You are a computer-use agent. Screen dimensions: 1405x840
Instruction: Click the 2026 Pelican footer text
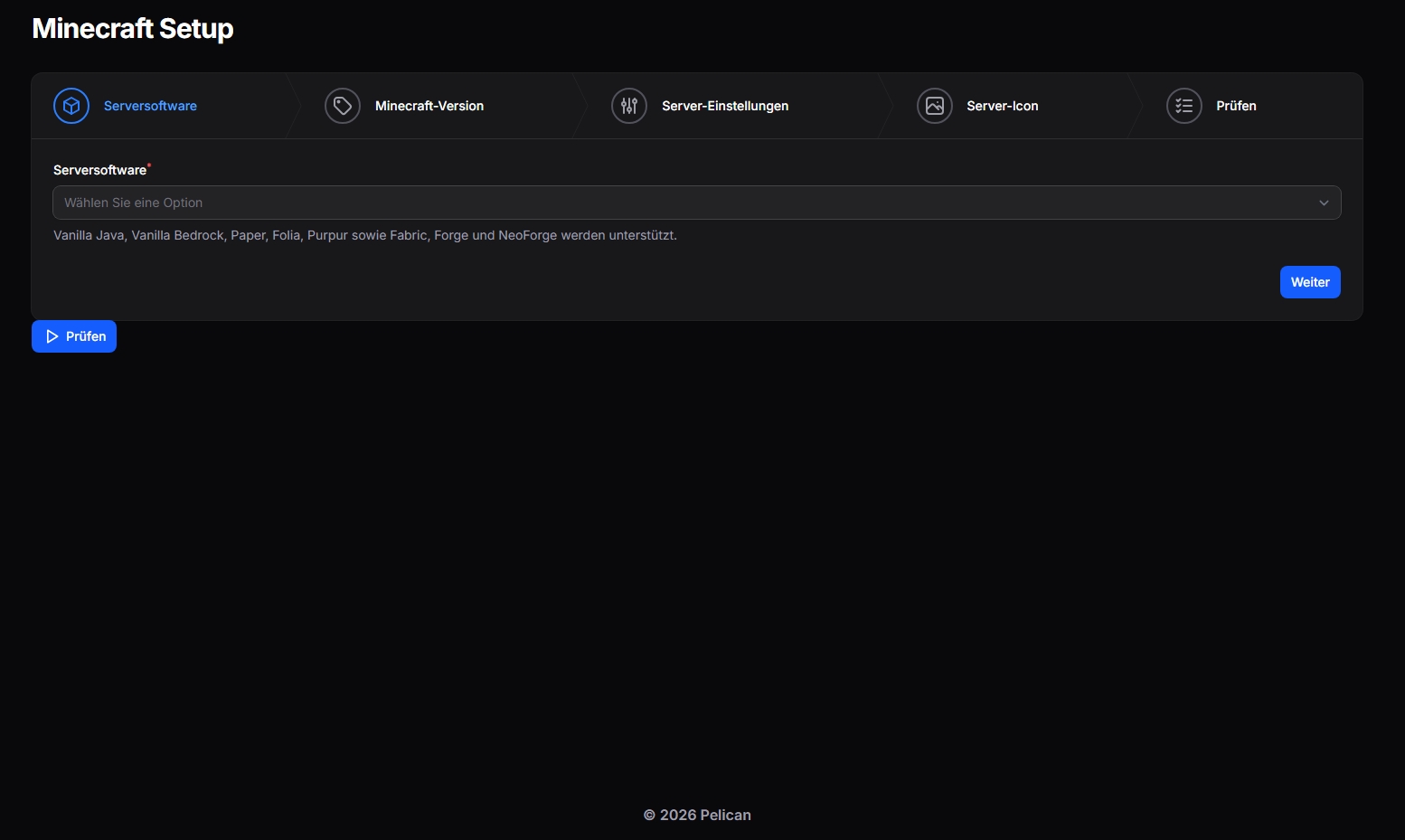pos(697,815)
